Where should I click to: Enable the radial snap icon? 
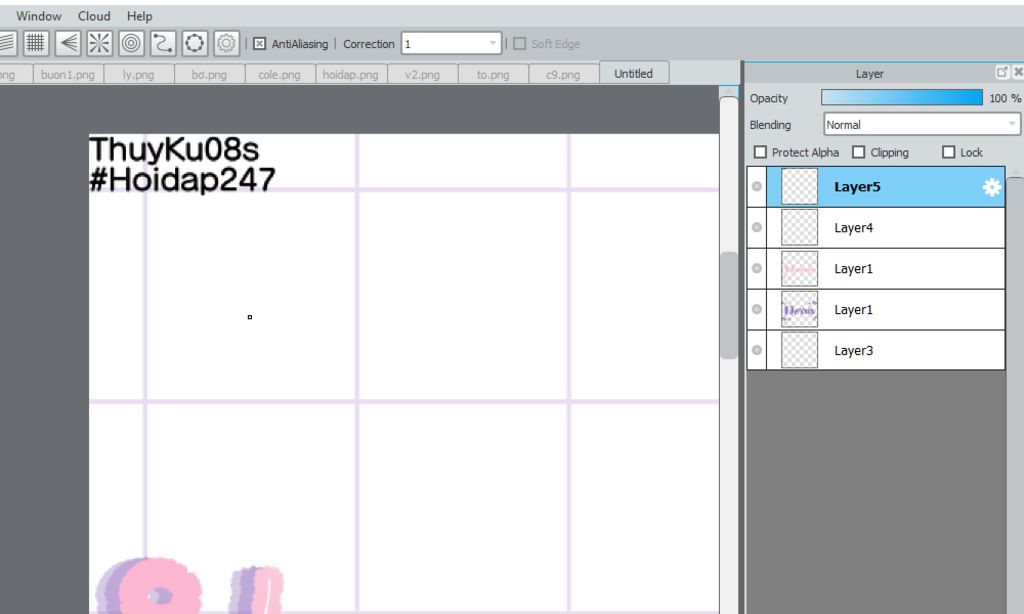pyautogui.click(x=99, y=44)
